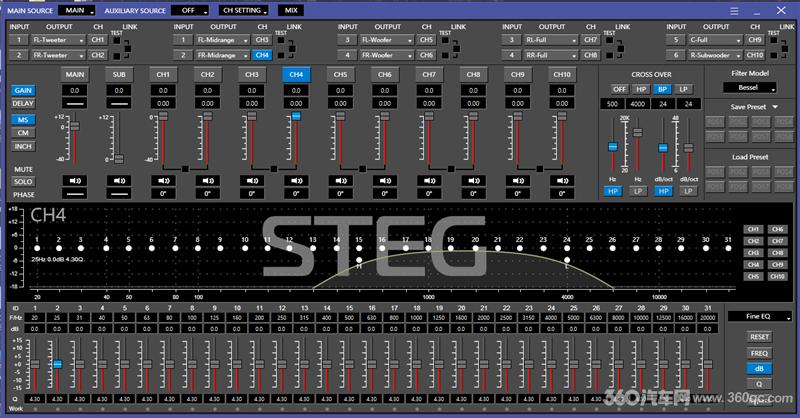The width and height of the screenshot is (800, 418).
Task: Toggle the link box for CH1 and CH2
Action: tap(128, 48)
